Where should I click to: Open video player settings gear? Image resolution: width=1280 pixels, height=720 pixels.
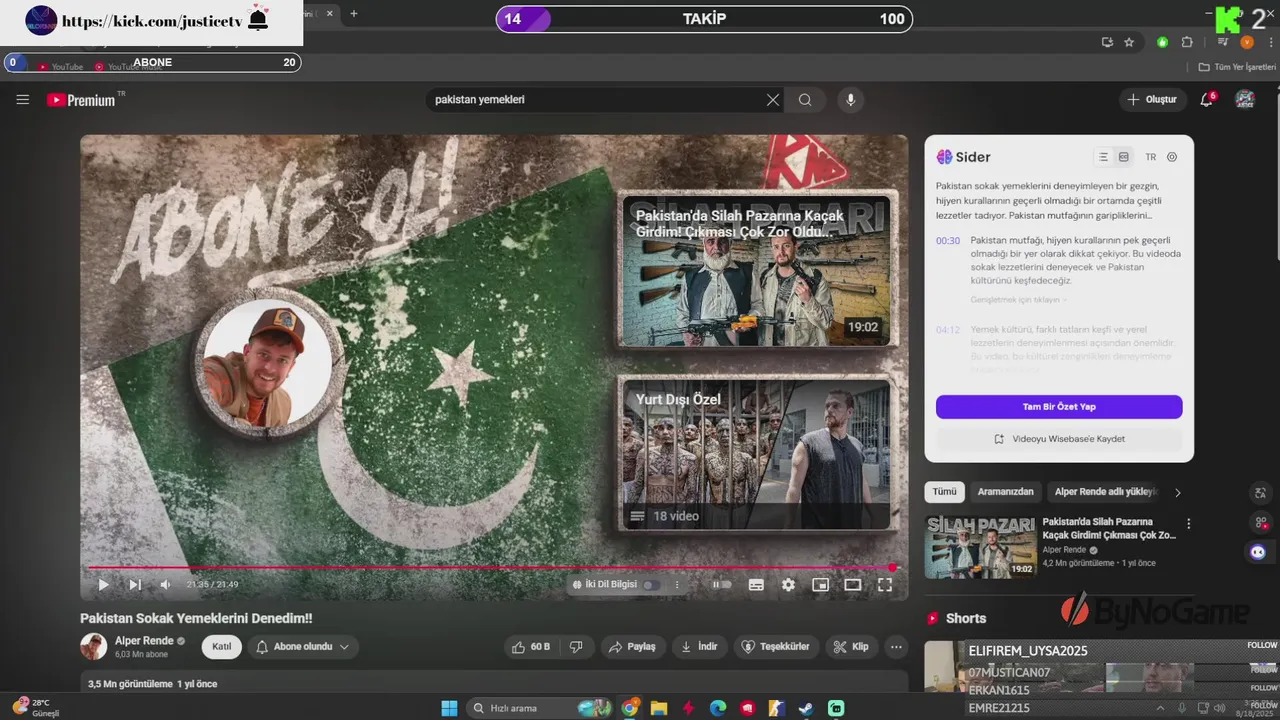coord(788,584)
